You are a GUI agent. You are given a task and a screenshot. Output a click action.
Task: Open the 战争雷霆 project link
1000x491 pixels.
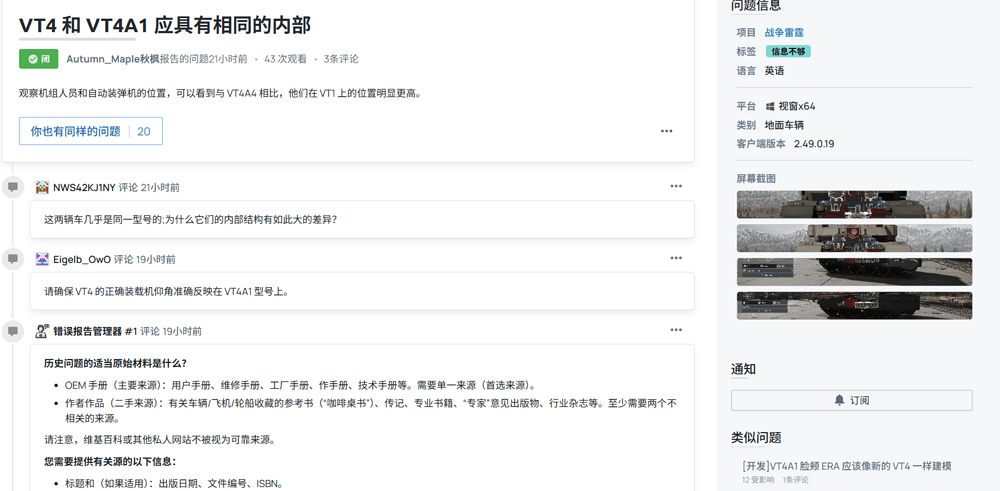tap(784, 33)
